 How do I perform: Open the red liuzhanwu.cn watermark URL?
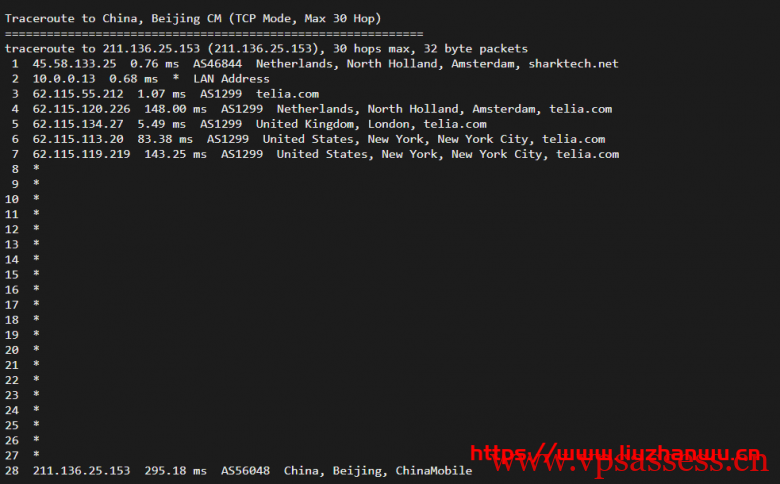[x=615, y=453]
